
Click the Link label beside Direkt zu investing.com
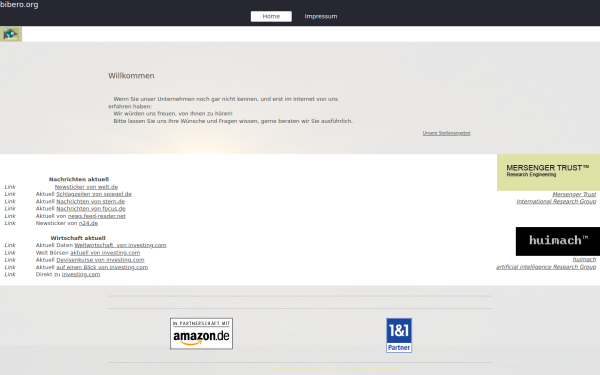point(10,274)
